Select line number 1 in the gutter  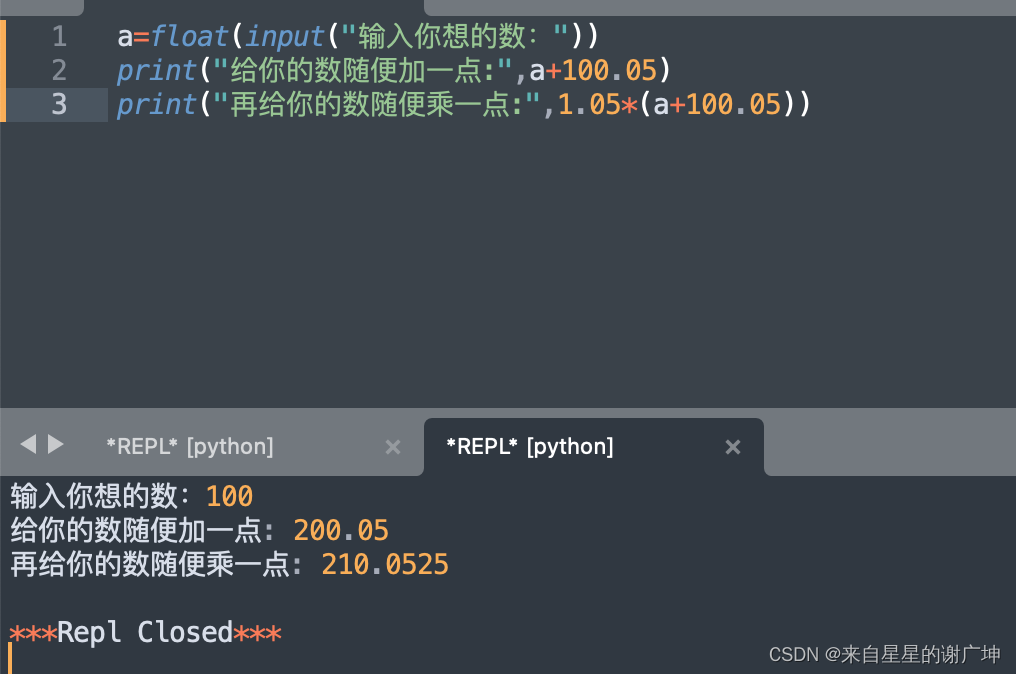[58, 36]
